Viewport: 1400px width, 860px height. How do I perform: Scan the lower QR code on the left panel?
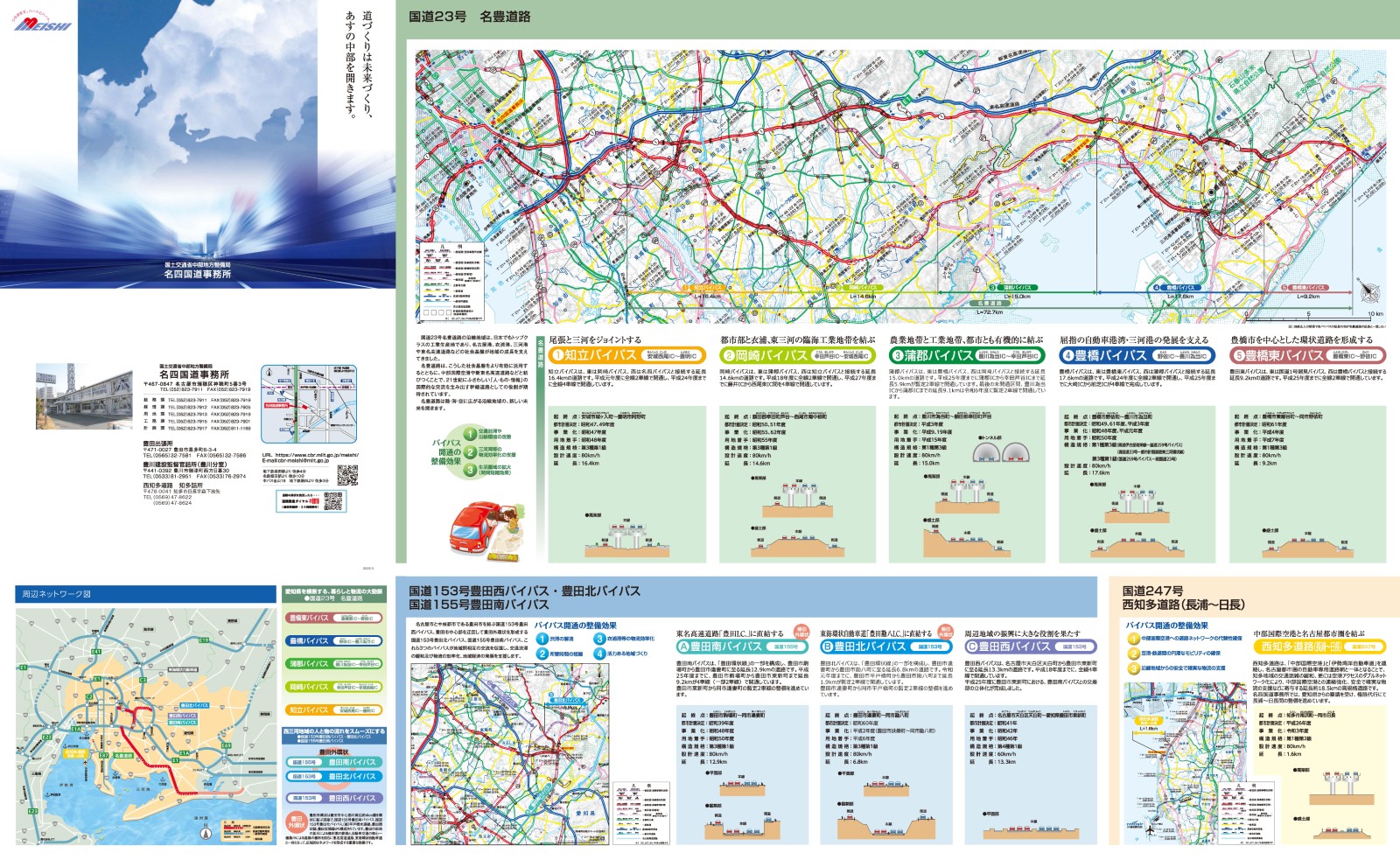point(334,500)
